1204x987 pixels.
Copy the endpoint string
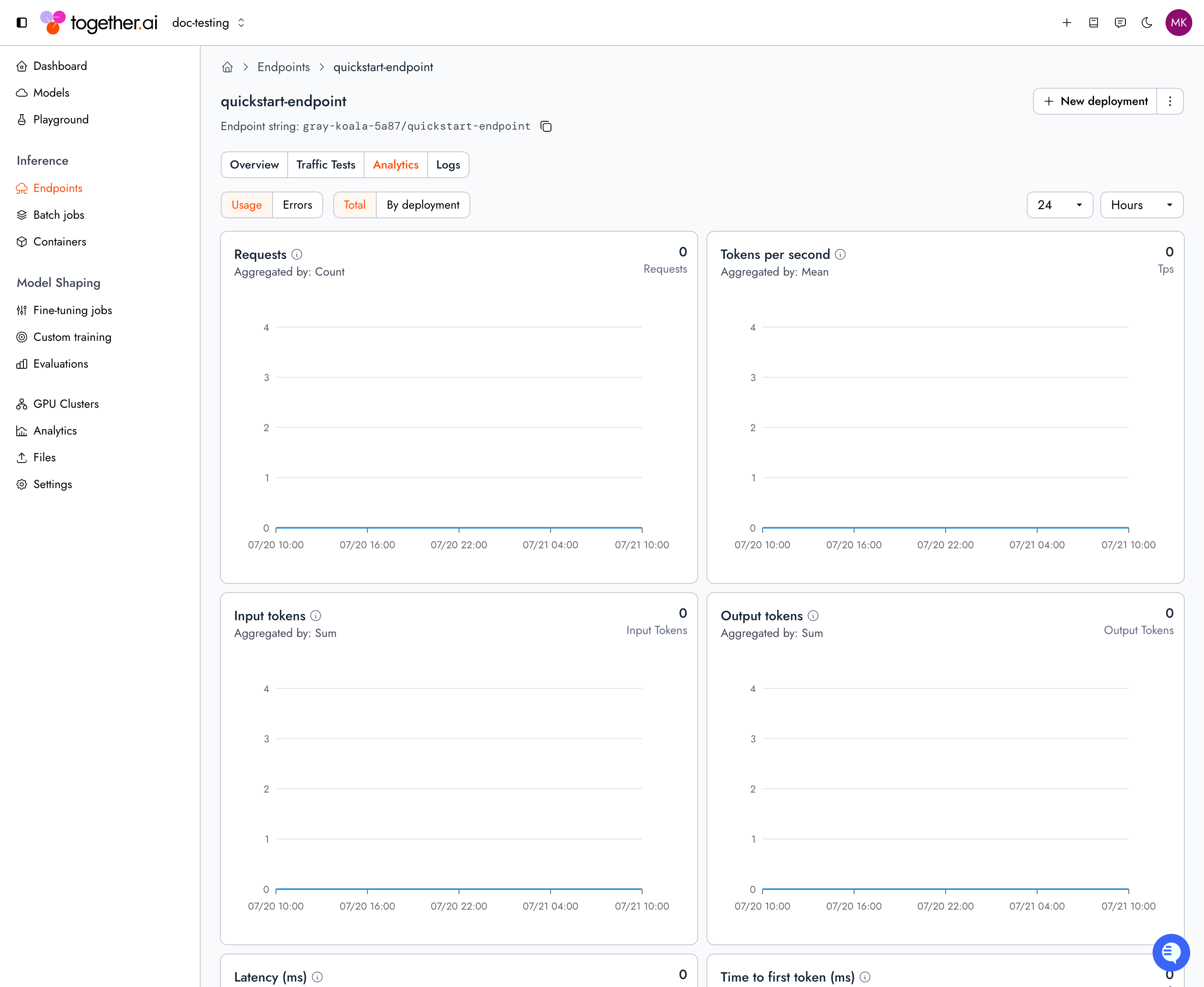click(546, 126)
